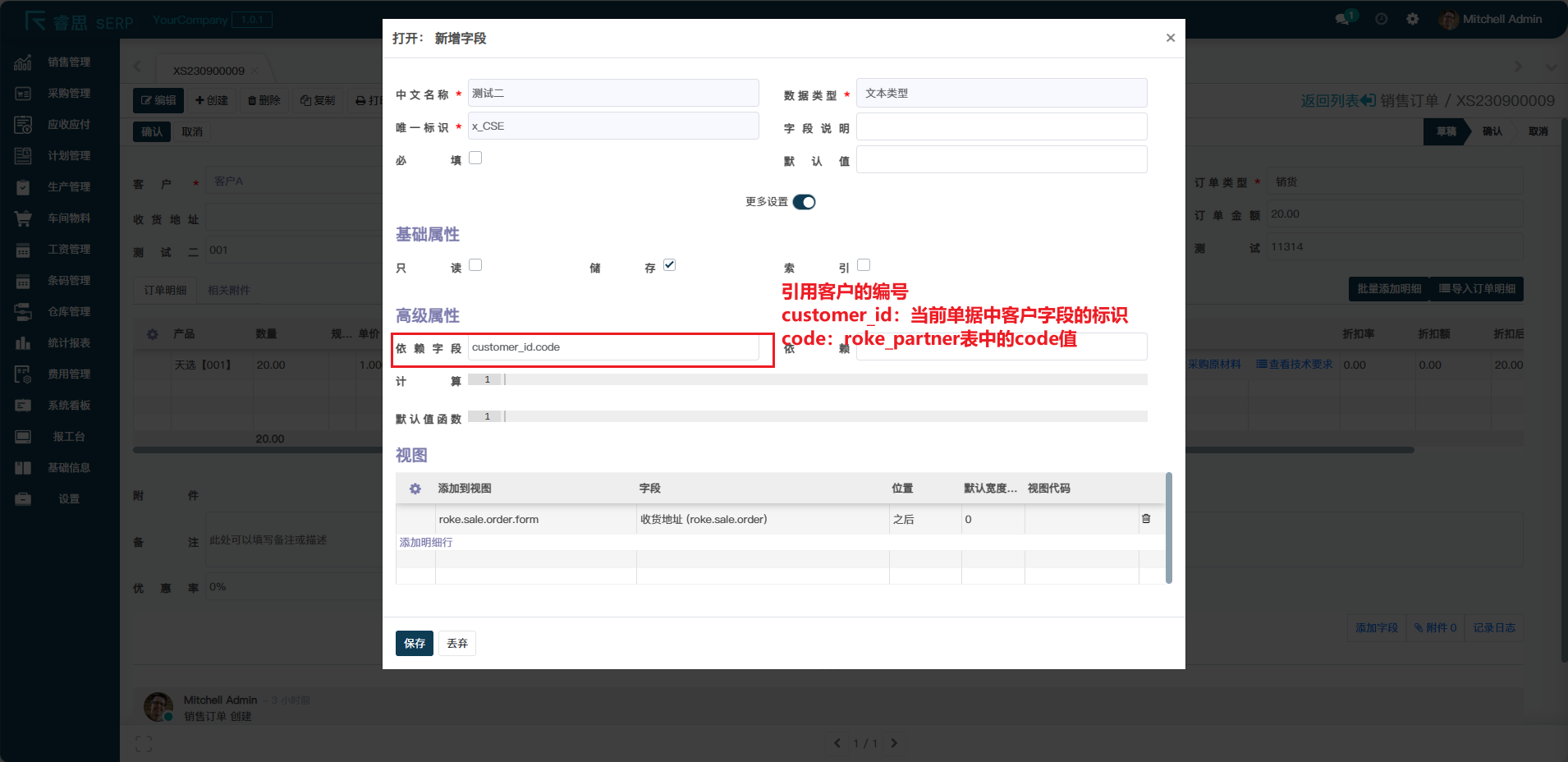Click the activity clock icon in top bar
1568x762 pixels.
(1380, 18)
